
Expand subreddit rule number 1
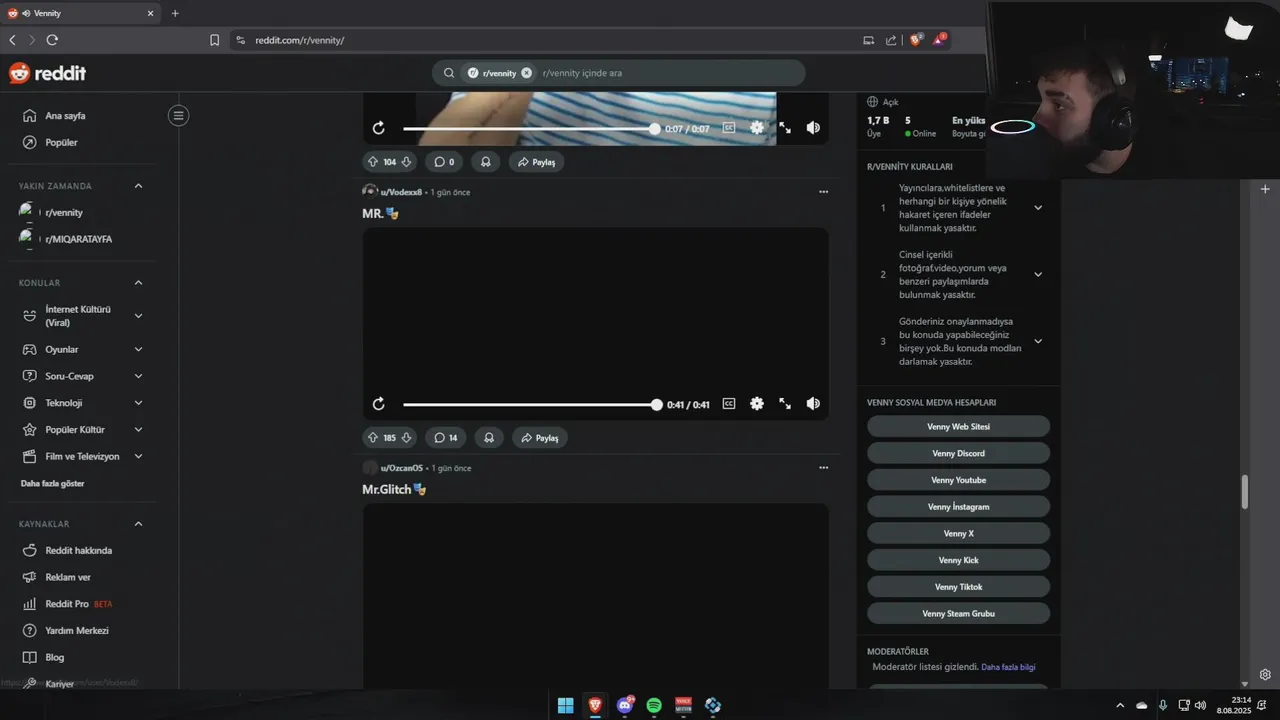click(1038, 208)
